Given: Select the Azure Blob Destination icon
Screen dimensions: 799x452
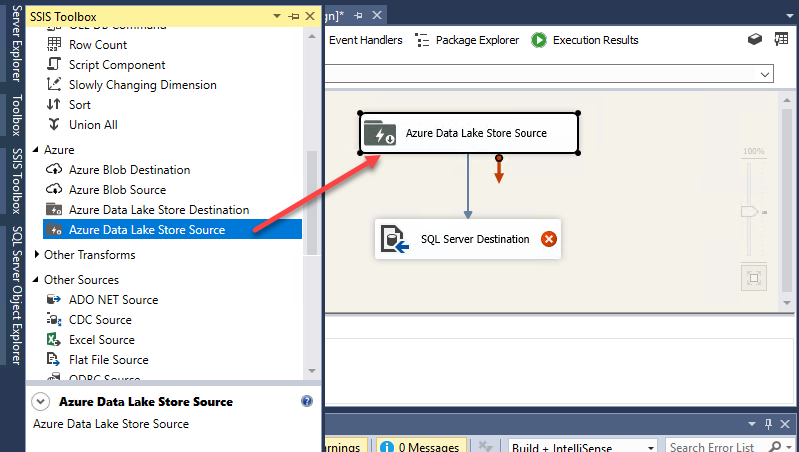Looking at the screenshot, I should click(54, 169).
